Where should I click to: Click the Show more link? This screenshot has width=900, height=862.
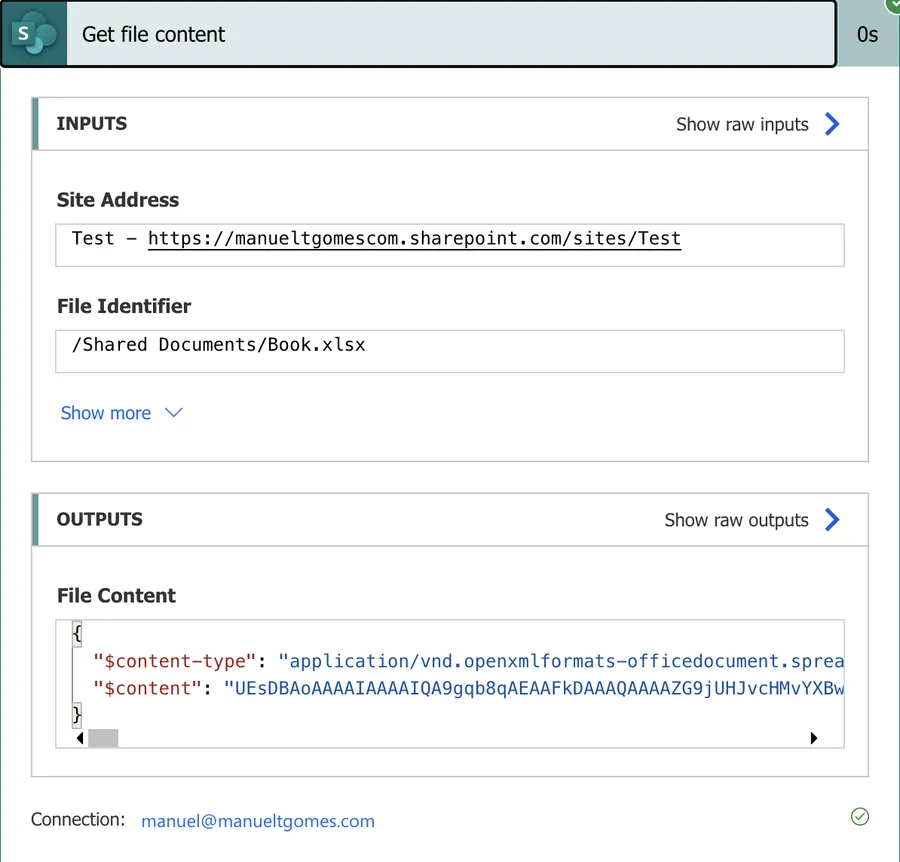[106, 413]
